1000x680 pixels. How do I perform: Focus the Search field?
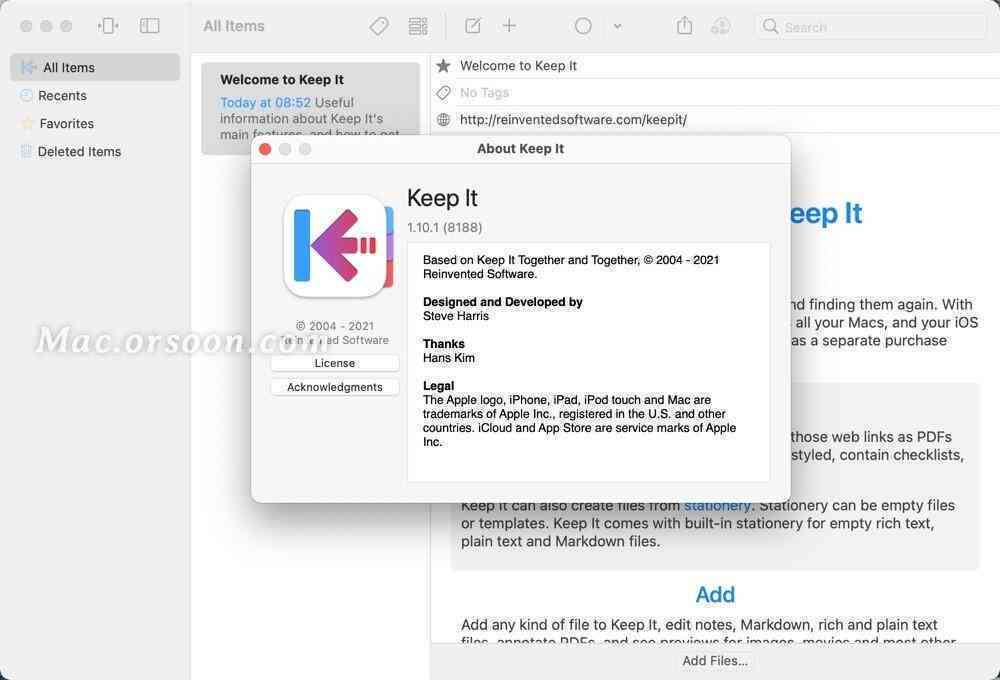coord(871,27)
